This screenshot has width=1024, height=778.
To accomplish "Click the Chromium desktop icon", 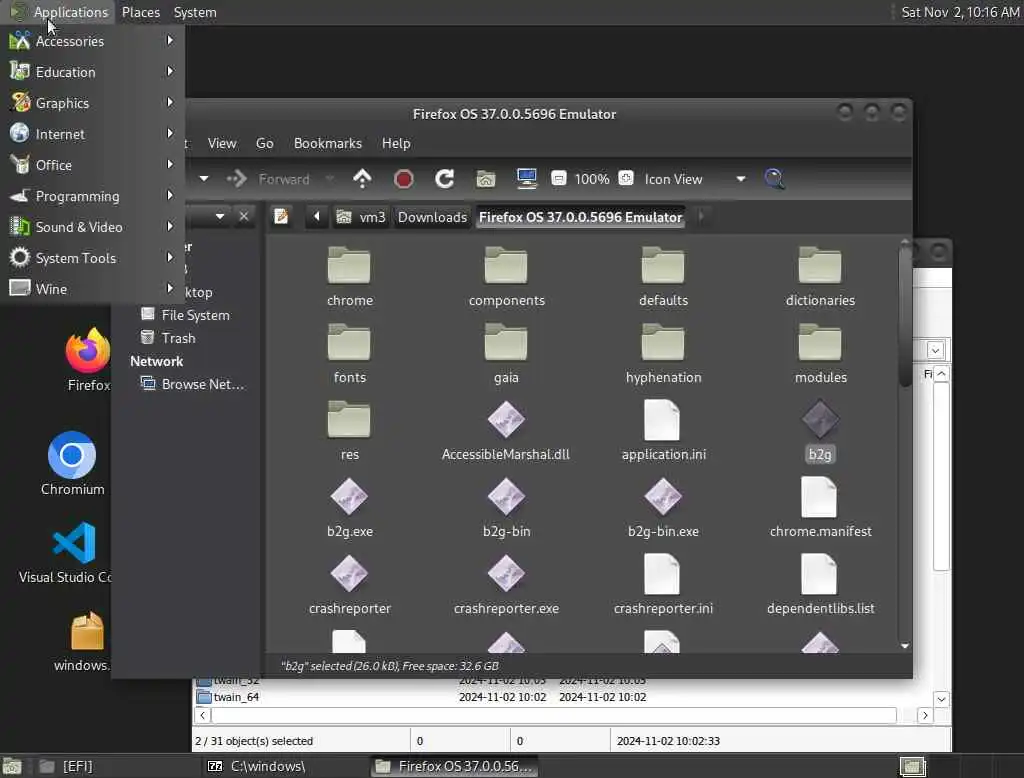I will click(x=72, y=464).
